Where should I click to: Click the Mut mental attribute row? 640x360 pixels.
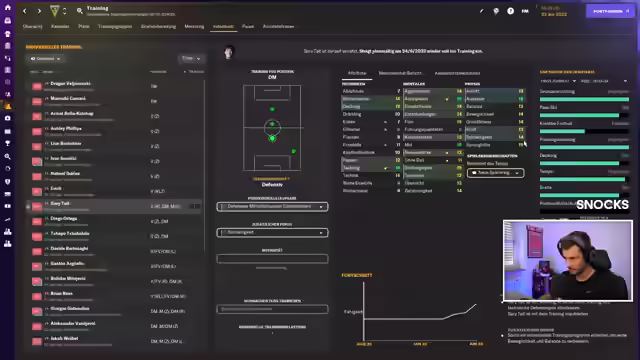click(x=433, y=145)
